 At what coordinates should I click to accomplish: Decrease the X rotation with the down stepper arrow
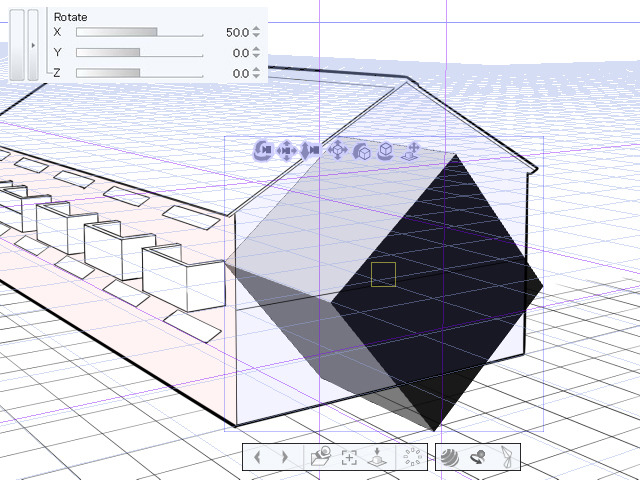(x=256, y=36)
